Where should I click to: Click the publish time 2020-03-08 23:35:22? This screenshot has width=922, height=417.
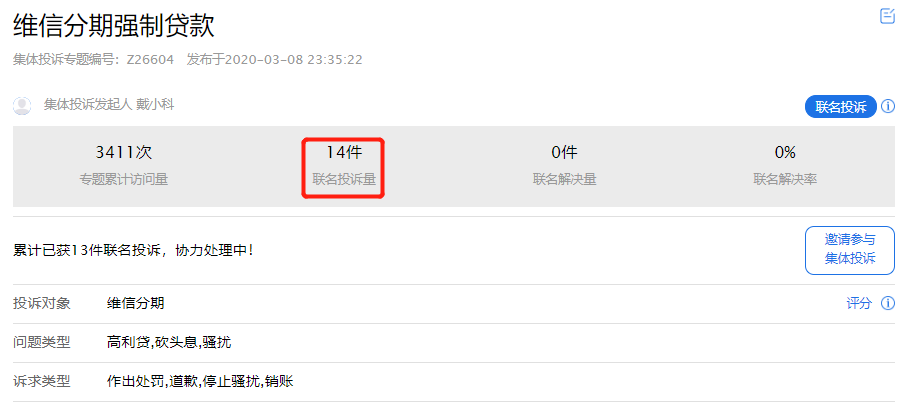(x=294, y=59)
